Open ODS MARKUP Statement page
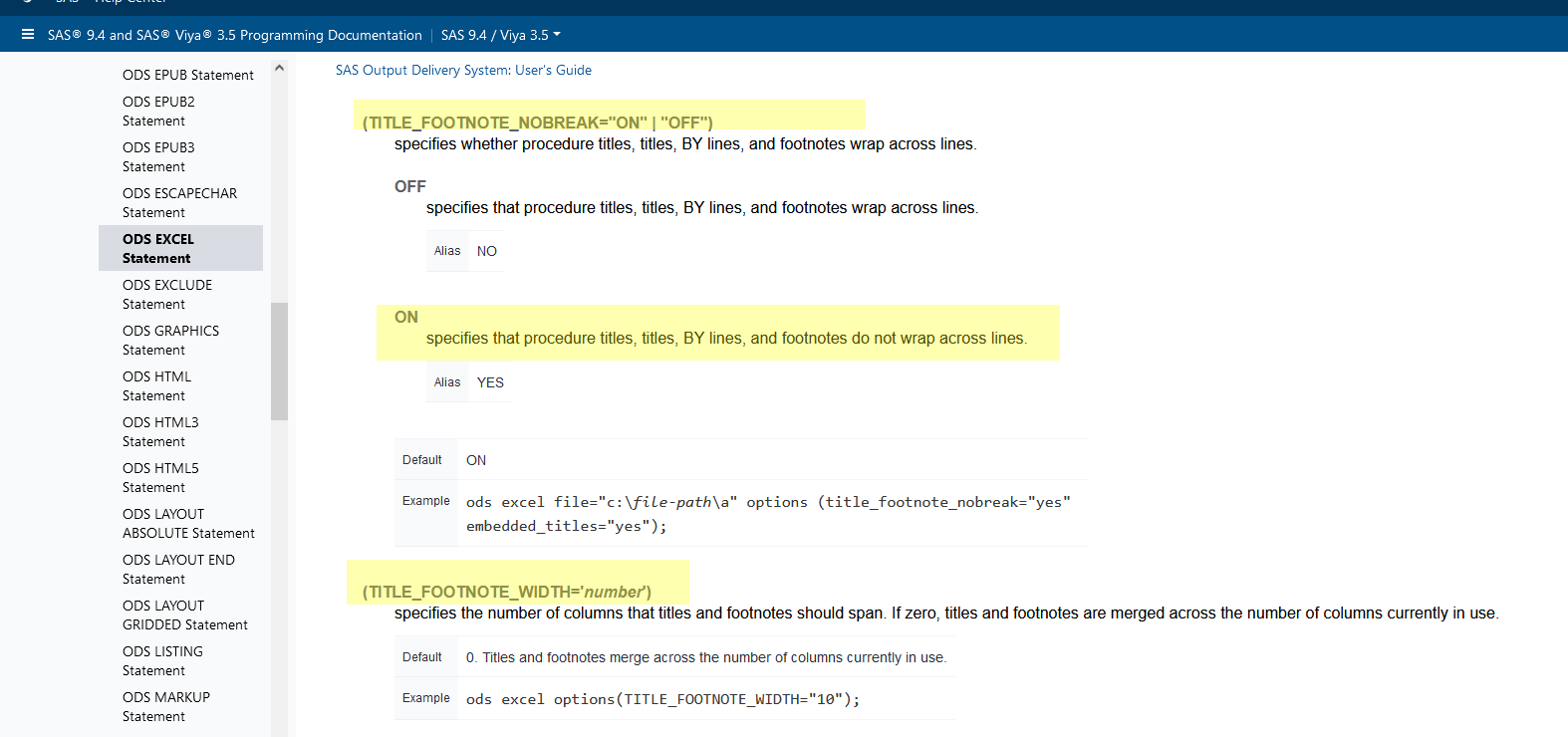The height and width of the screenshot is (737, 1568). tap(165, 706)
